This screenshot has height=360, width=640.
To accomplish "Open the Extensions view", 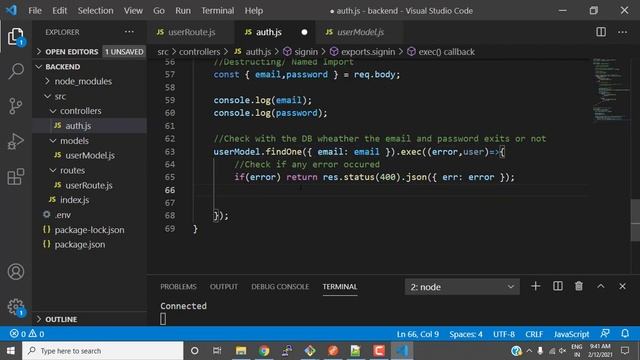I will (x=16, y=177).
